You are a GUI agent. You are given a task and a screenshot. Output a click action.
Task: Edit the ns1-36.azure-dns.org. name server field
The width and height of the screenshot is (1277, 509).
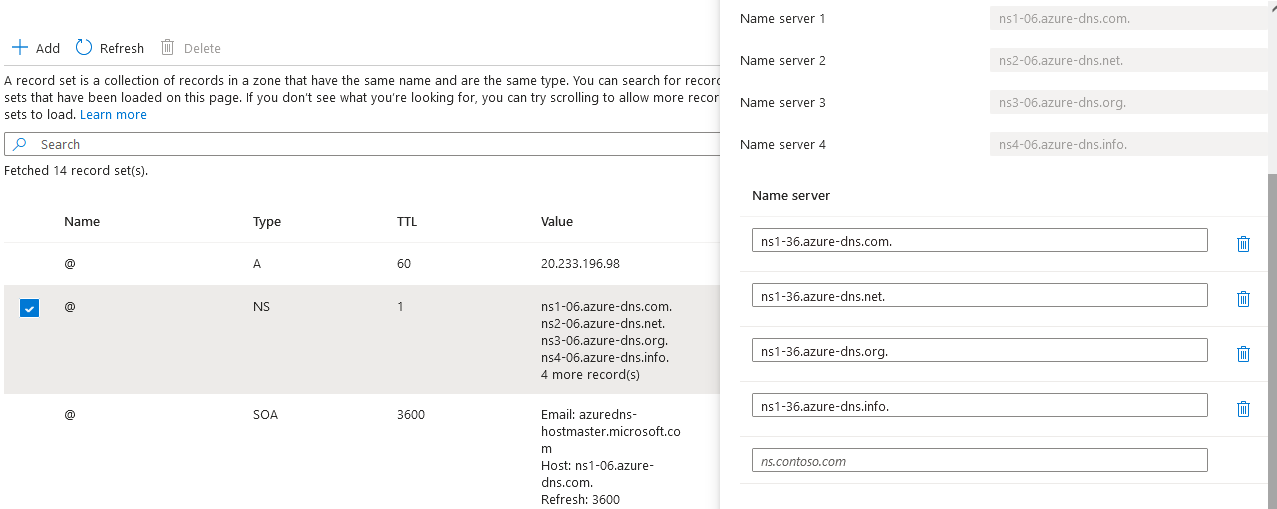979,350
